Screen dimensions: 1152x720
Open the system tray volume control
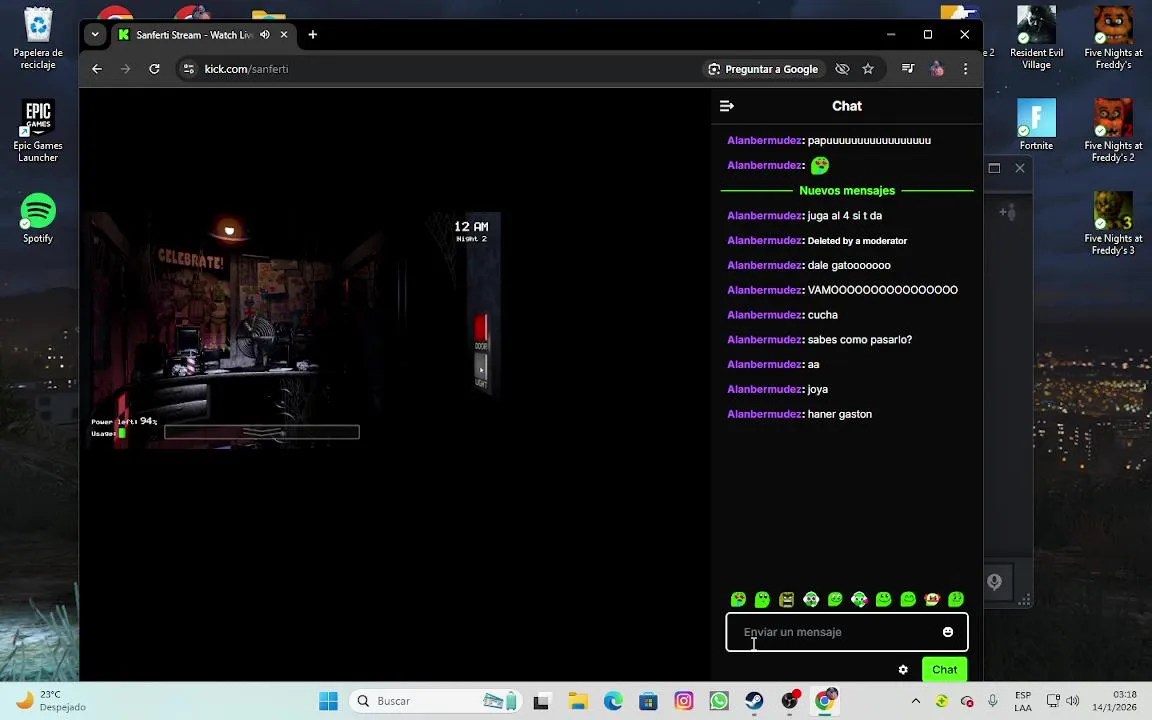pyautogui.click(x=1073, y=701)
